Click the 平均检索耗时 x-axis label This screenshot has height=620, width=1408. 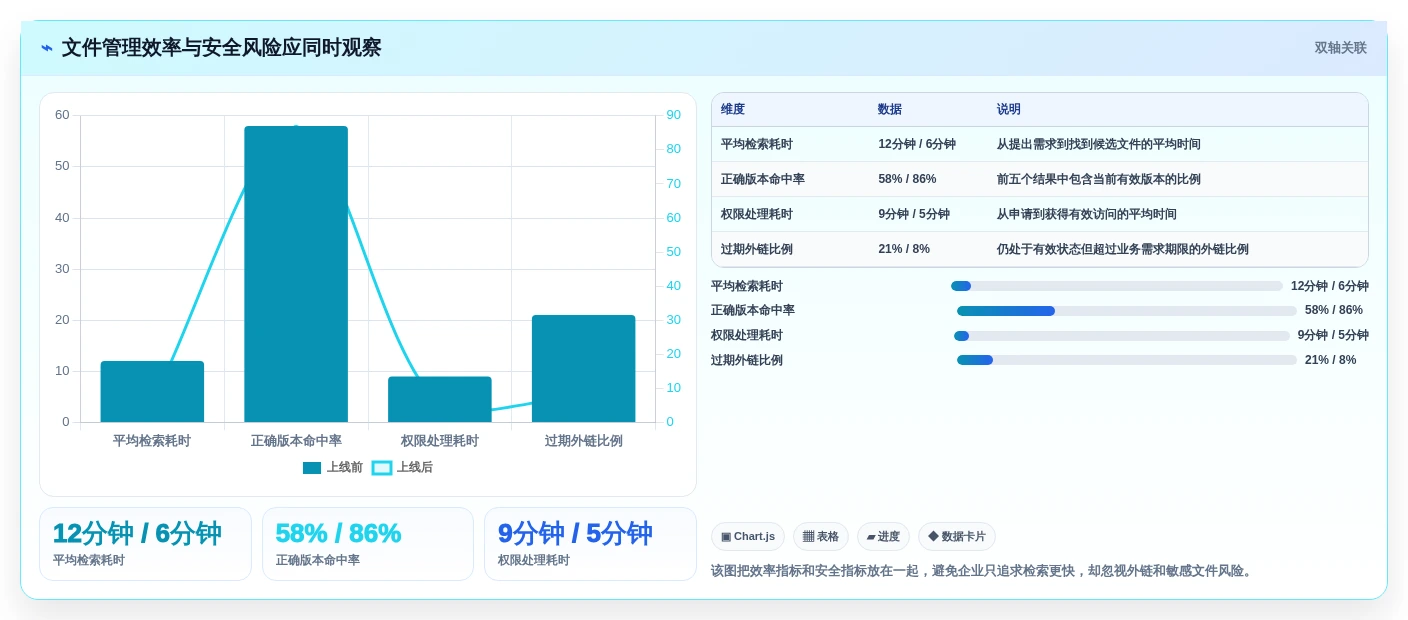(x=152, y=441)
